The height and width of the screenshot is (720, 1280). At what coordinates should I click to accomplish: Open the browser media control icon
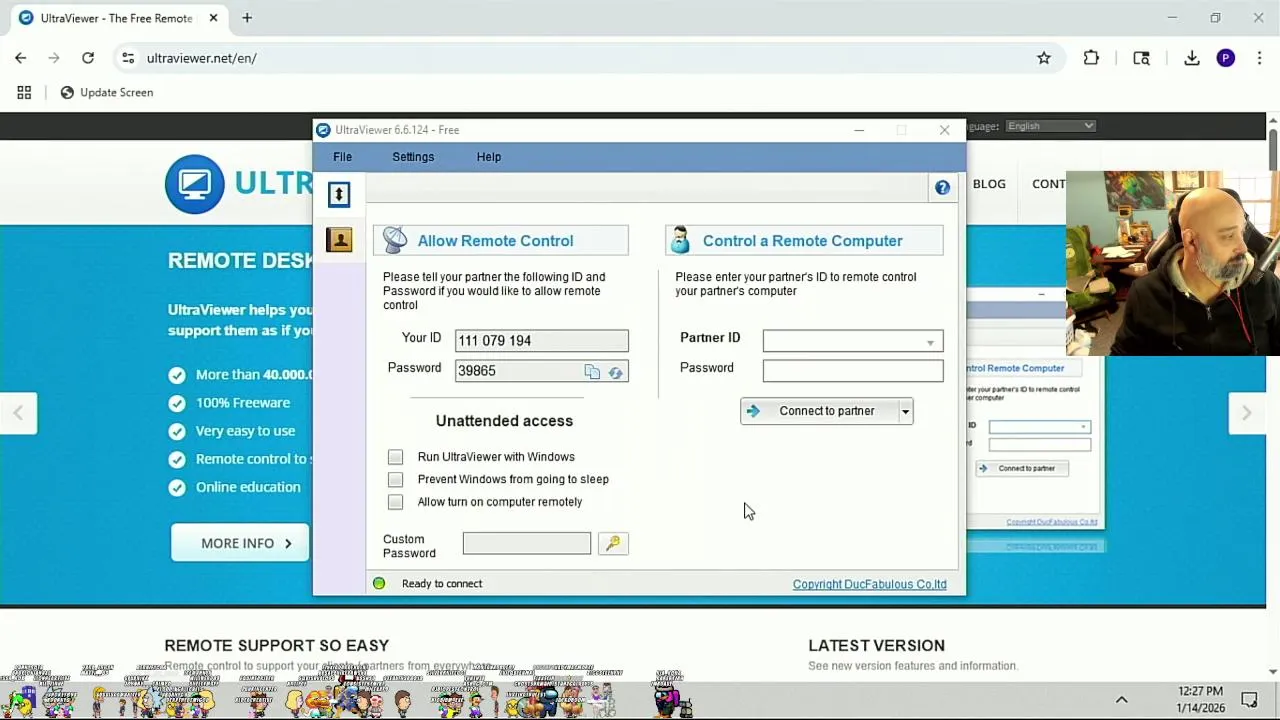pyautogui.click(x=1141, y=58)
